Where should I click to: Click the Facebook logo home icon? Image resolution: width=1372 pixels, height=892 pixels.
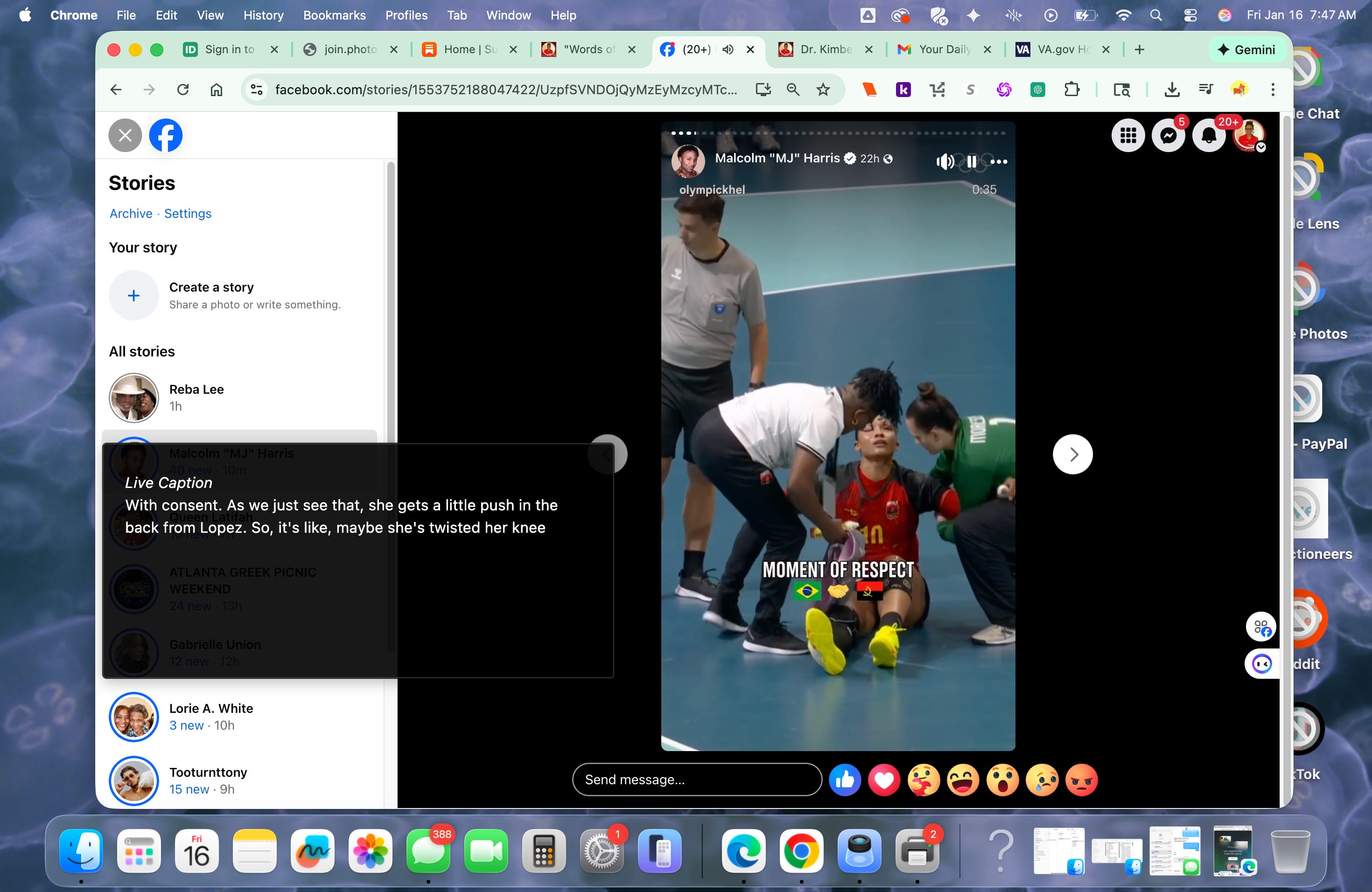pyautogui.click(x=166, y=136)
